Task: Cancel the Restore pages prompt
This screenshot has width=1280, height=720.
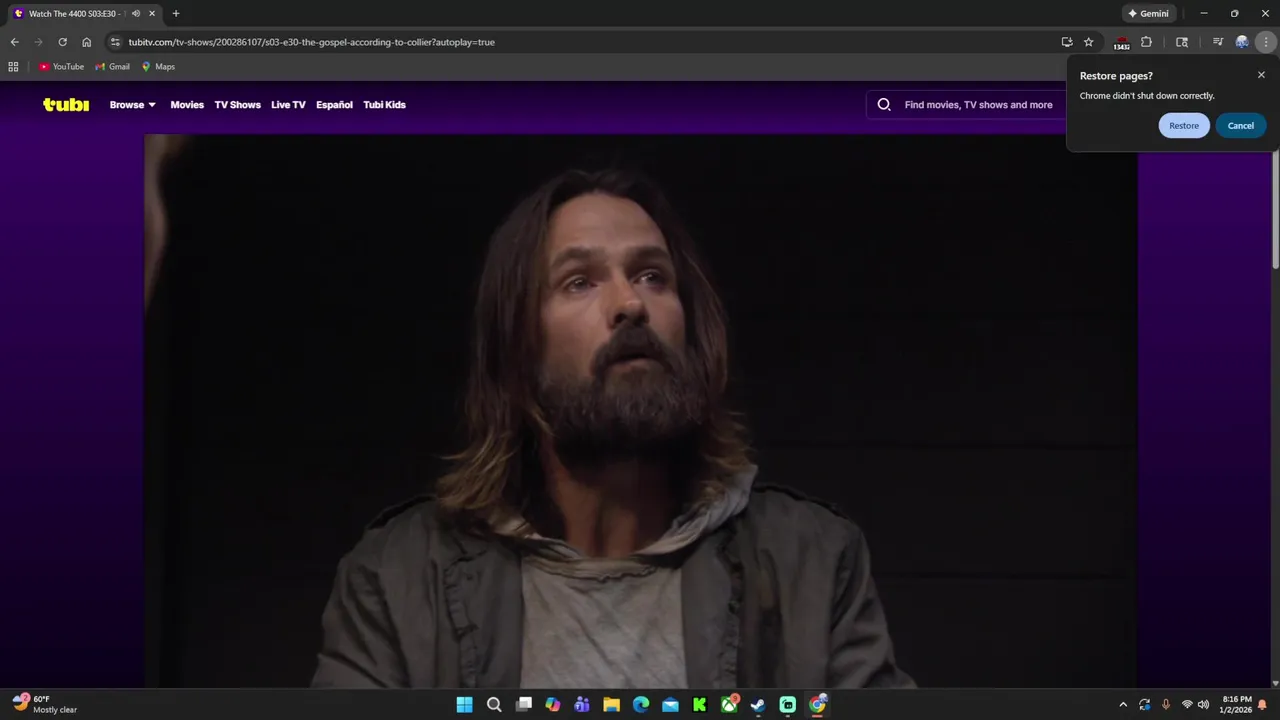Action: click(x=1241, y=126)
